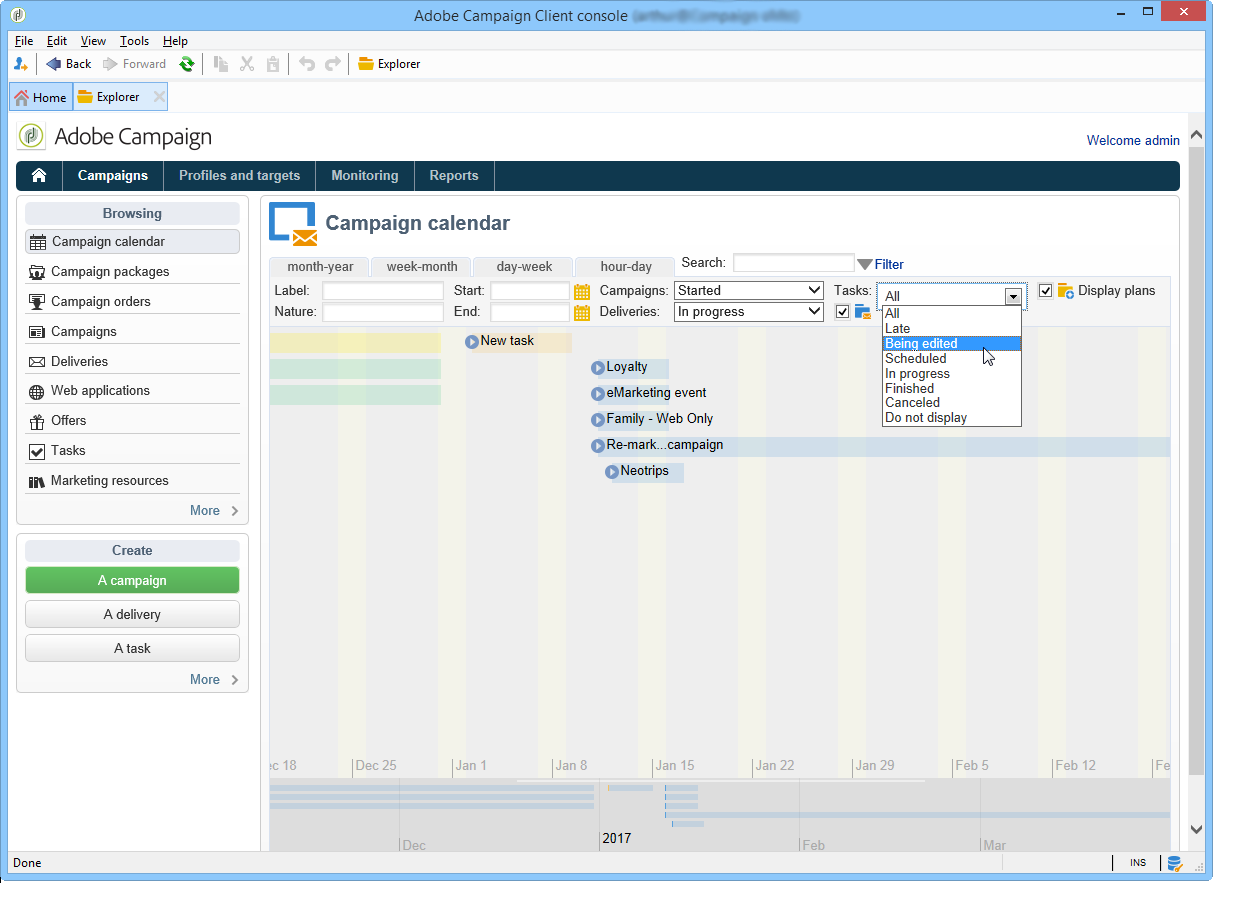Screen dimensions: 1238x913
Task: Switch to the Home tab
Action: pos(41,97)
